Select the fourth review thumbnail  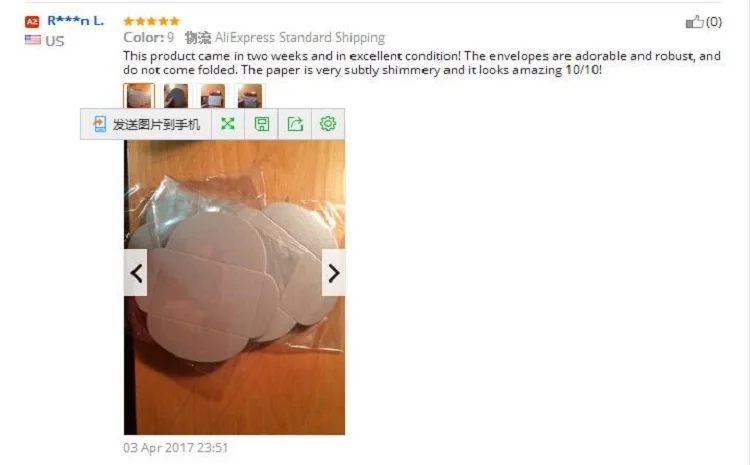point(249,96)
